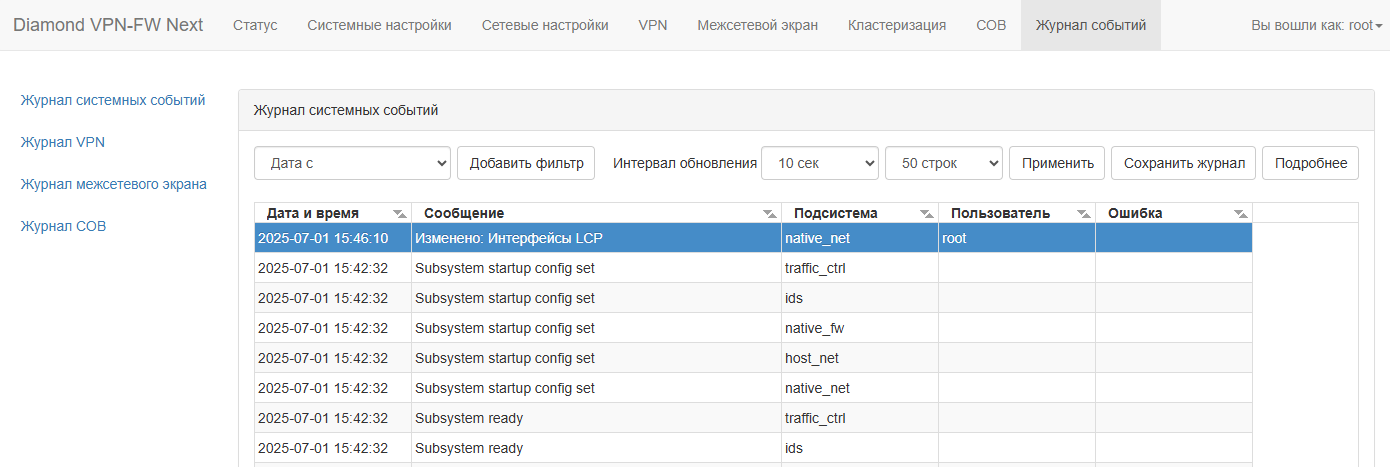This screenshot has width=1390, height=467.
Task: Open the 'Дата с' filter dropdown
Action: (x=352, y=163)
